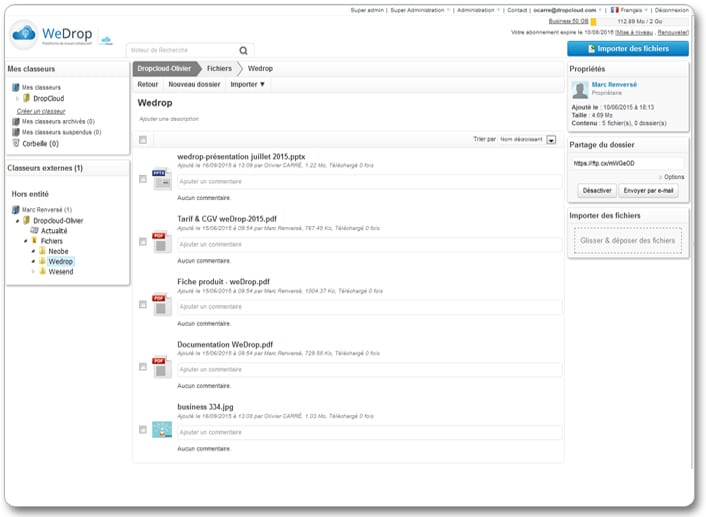This screenshot has height=517, width=706.
Task: Click the Wedrop breadcrumb
Action: [260, 68]
